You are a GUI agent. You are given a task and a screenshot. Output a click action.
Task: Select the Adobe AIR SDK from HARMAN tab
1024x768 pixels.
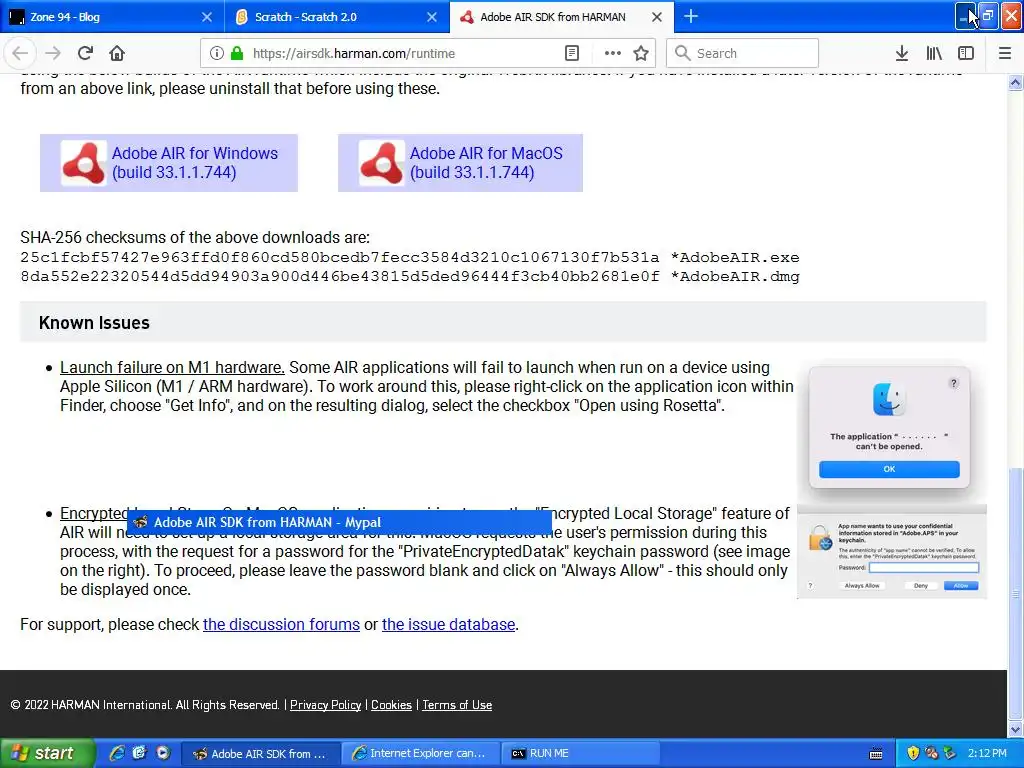pos(562,17)
